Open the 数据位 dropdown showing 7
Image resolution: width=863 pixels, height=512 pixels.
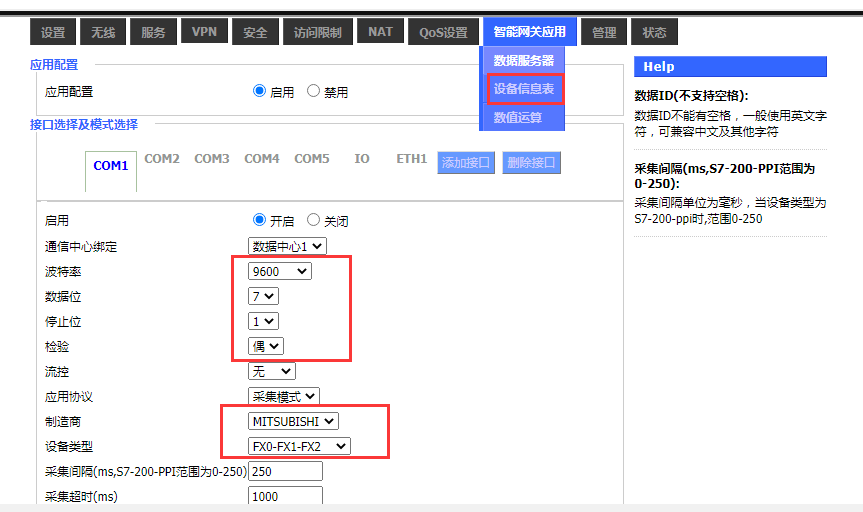point(263,296)
